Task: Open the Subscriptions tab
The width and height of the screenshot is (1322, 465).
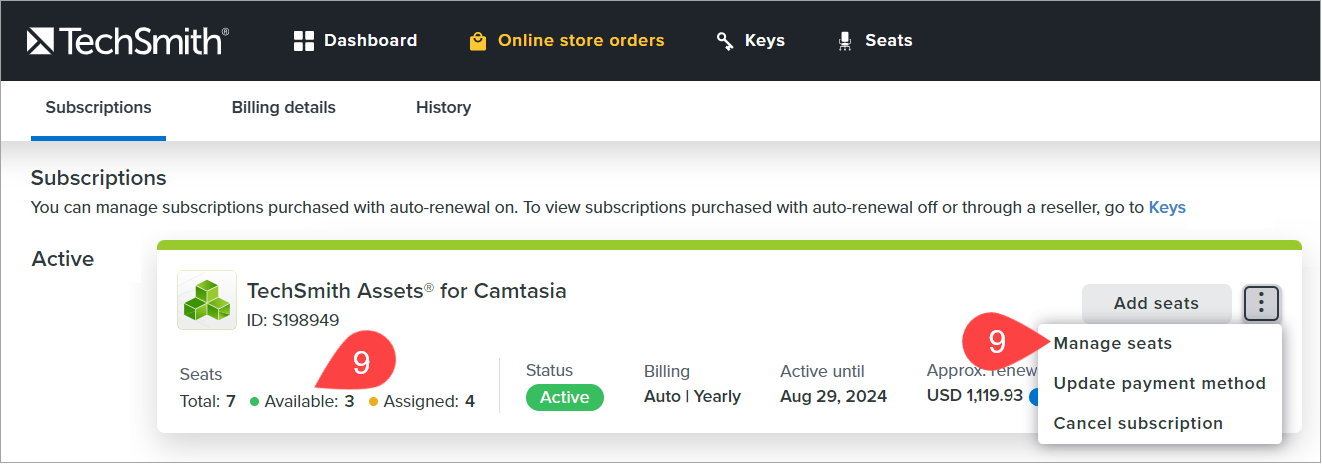Action: (98, 108)
